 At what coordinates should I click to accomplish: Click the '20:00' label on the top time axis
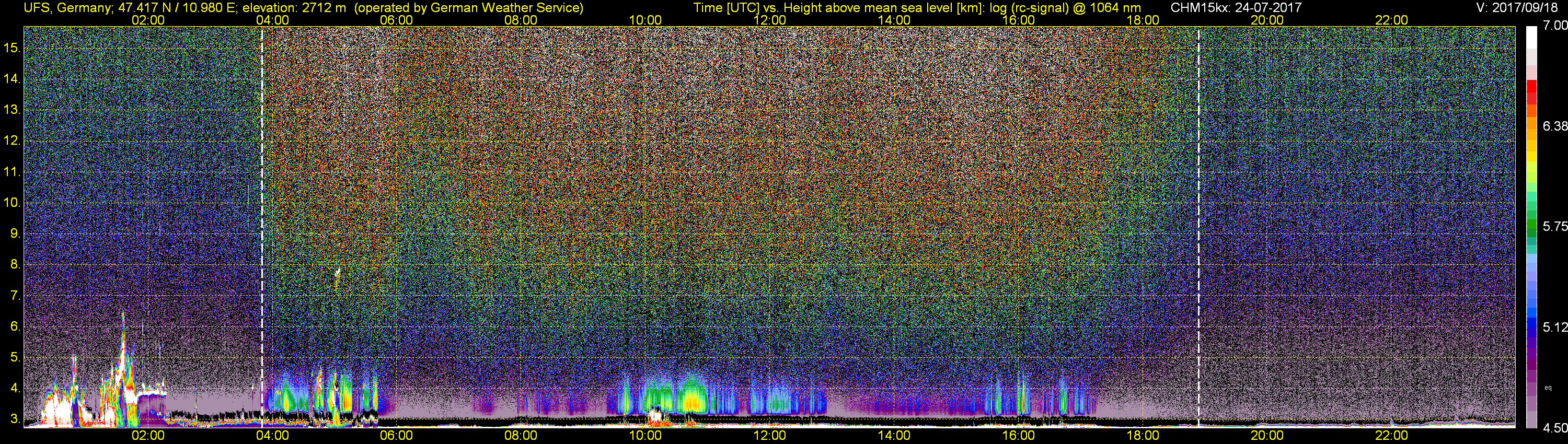pos(1267,20)
